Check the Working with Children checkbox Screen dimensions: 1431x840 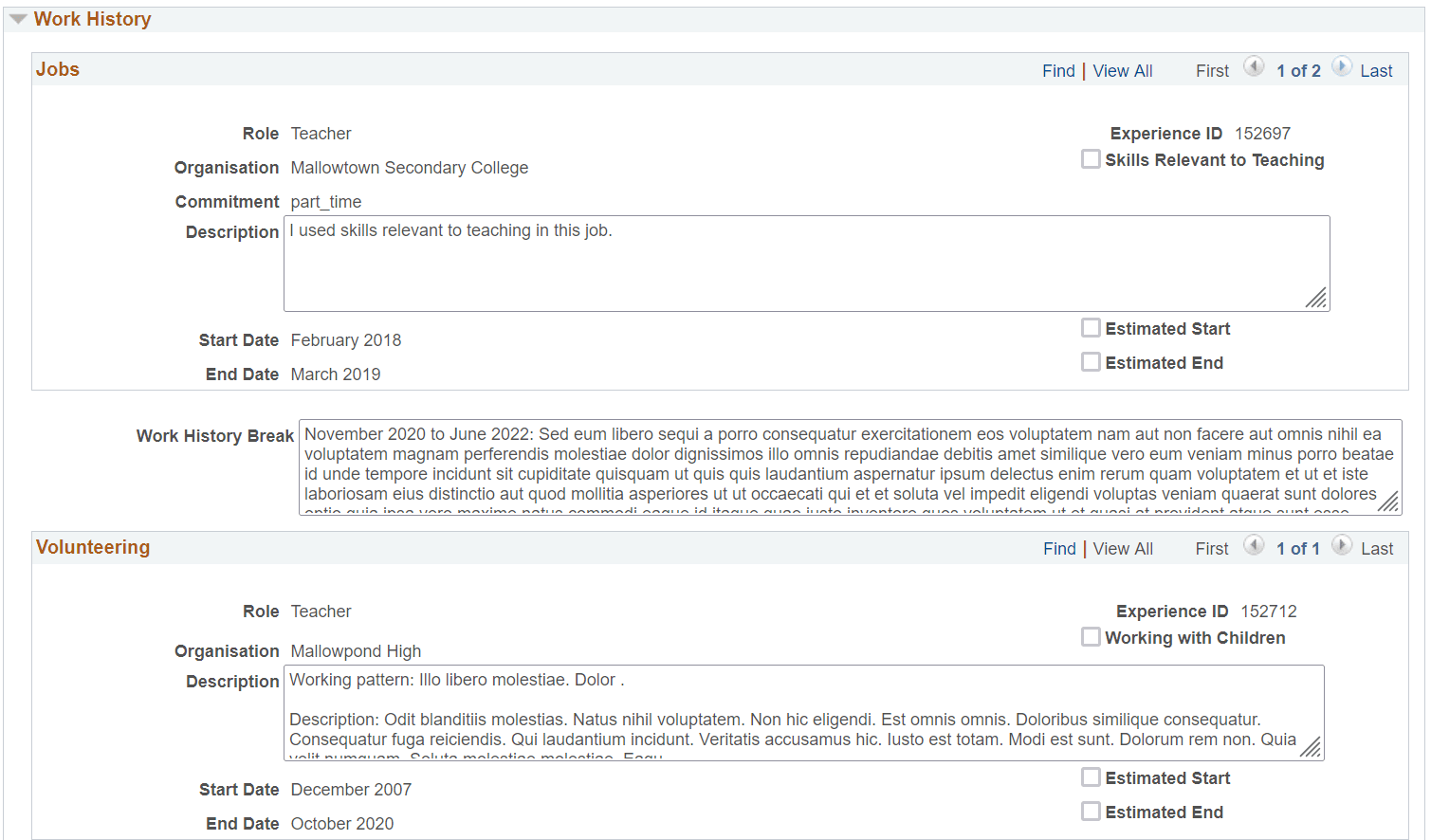click(x=1091, y=636)
